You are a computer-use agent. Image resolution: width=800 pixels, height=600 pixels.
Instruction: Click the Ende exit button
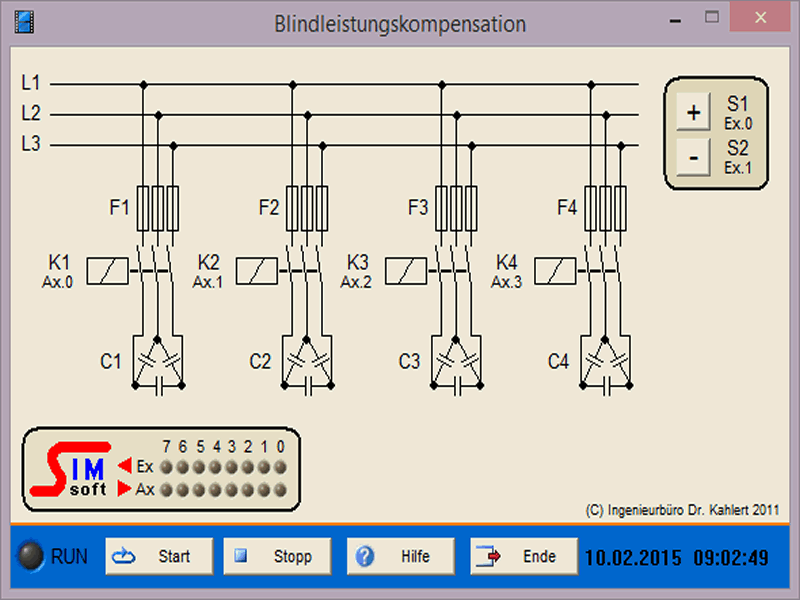(x=524, y=557)
